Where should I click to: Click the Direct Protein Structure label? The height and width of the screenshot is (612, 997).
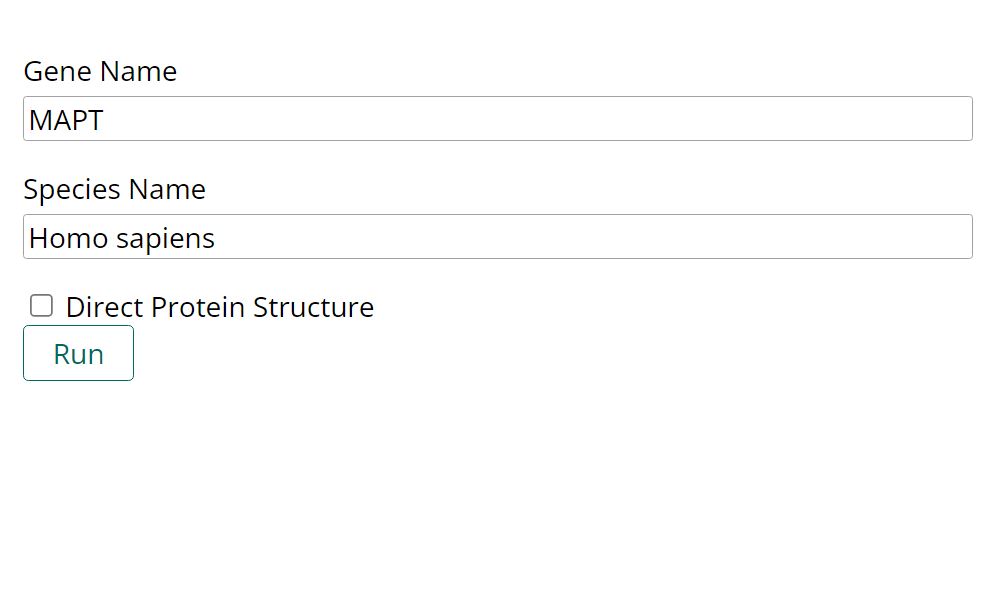tap(219, 307)
